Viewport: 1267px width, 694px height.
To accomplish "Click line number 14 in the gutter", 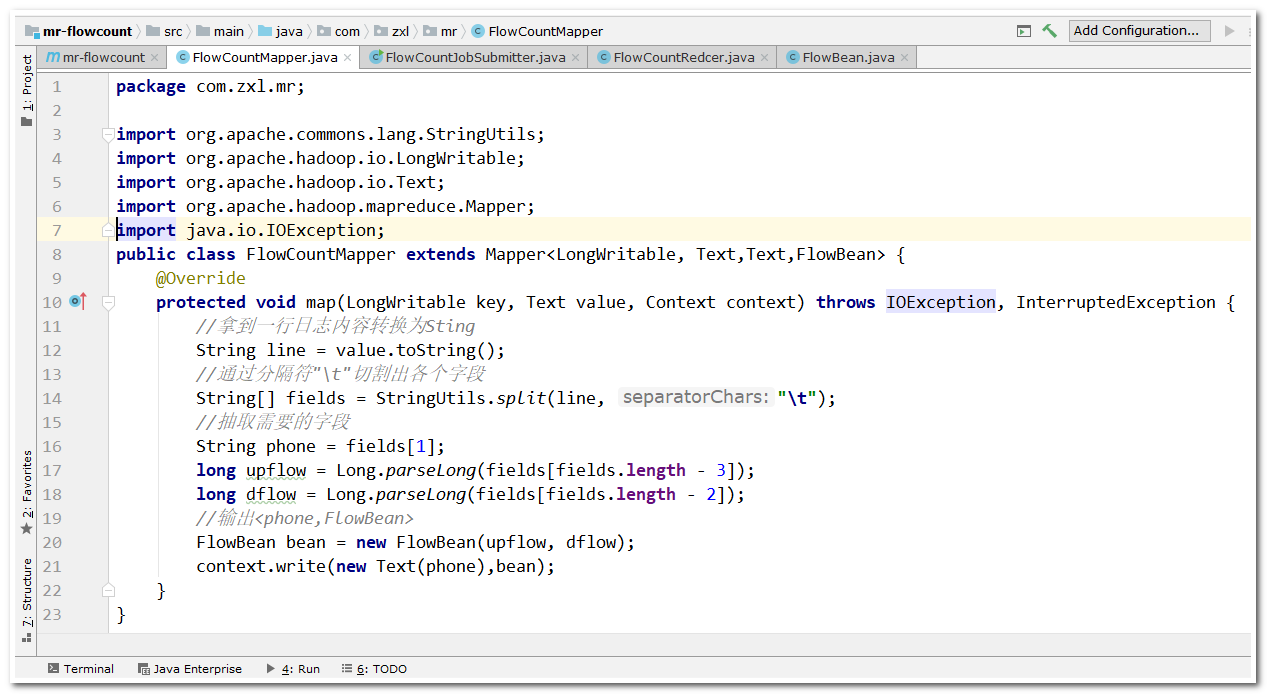I will tap(52, 398).
